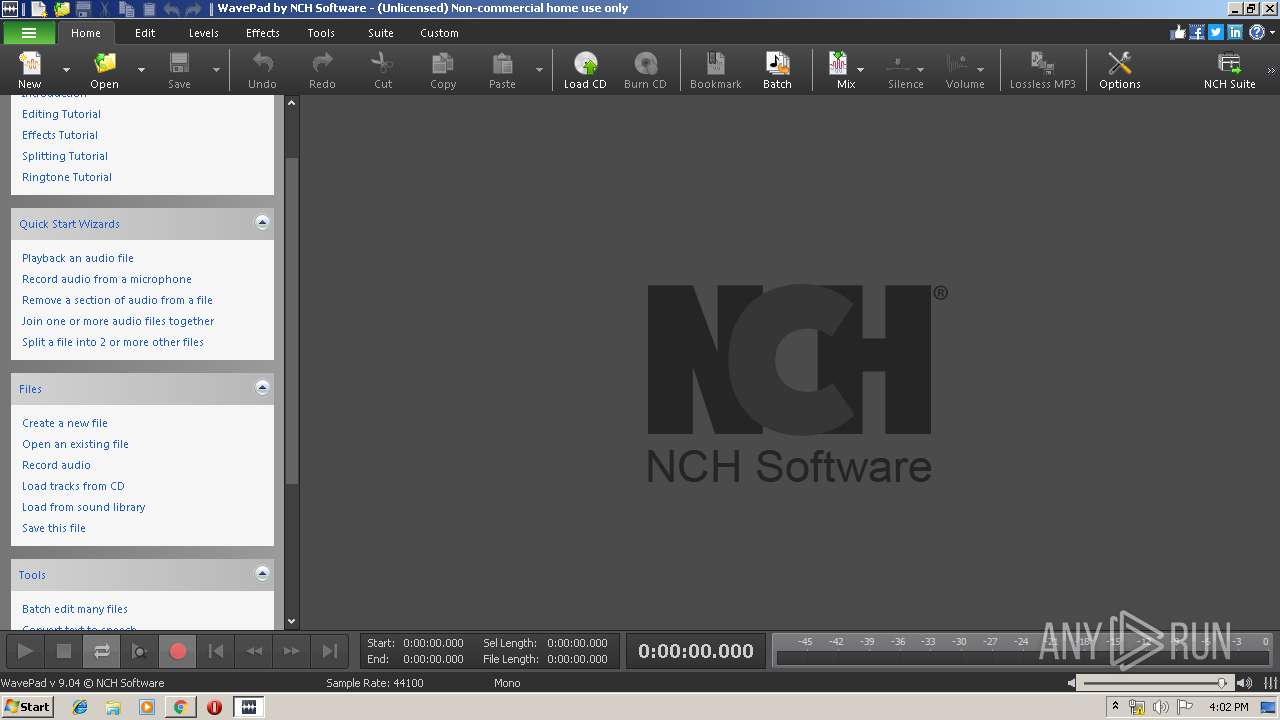Collapse the Tools panel
This screenshot has width=1280, height=720.
pos(262,574)
